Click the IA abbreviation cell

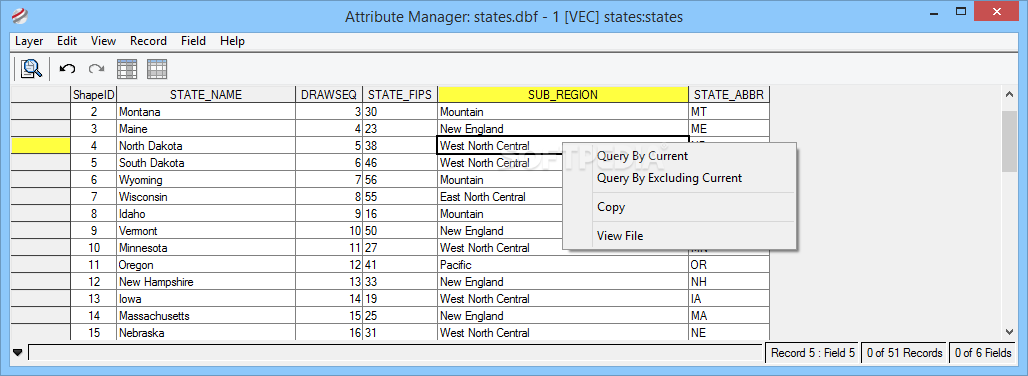click(729, 299)
